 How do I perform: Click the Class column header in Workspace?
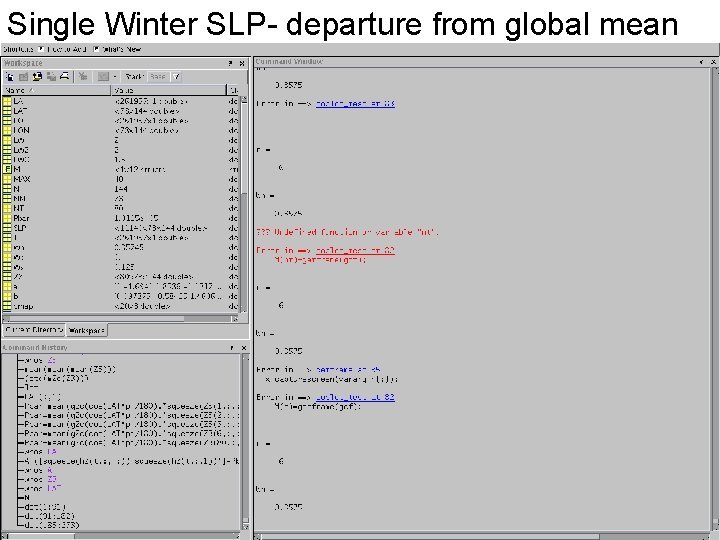[234, 90]
